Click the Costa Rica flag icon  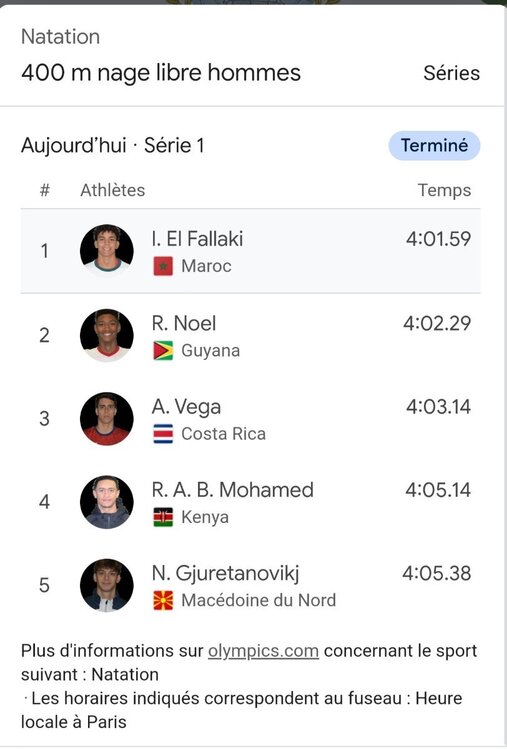[163, 434]
